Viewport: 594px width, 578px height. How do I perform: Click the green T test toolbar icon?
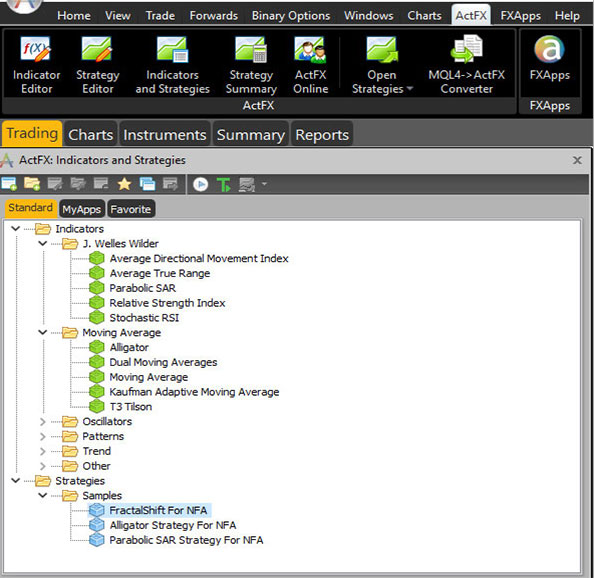[224, 185]
